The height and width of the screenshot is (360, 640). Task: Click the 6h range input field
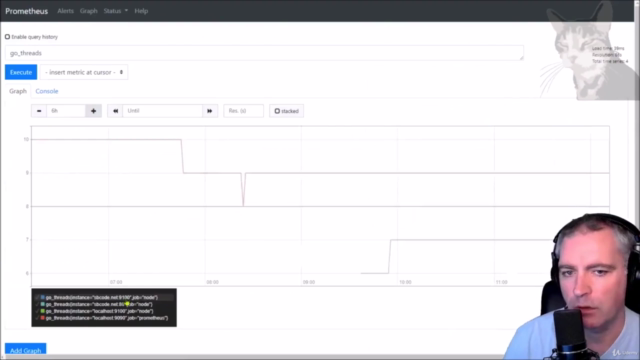click(66, 111)
